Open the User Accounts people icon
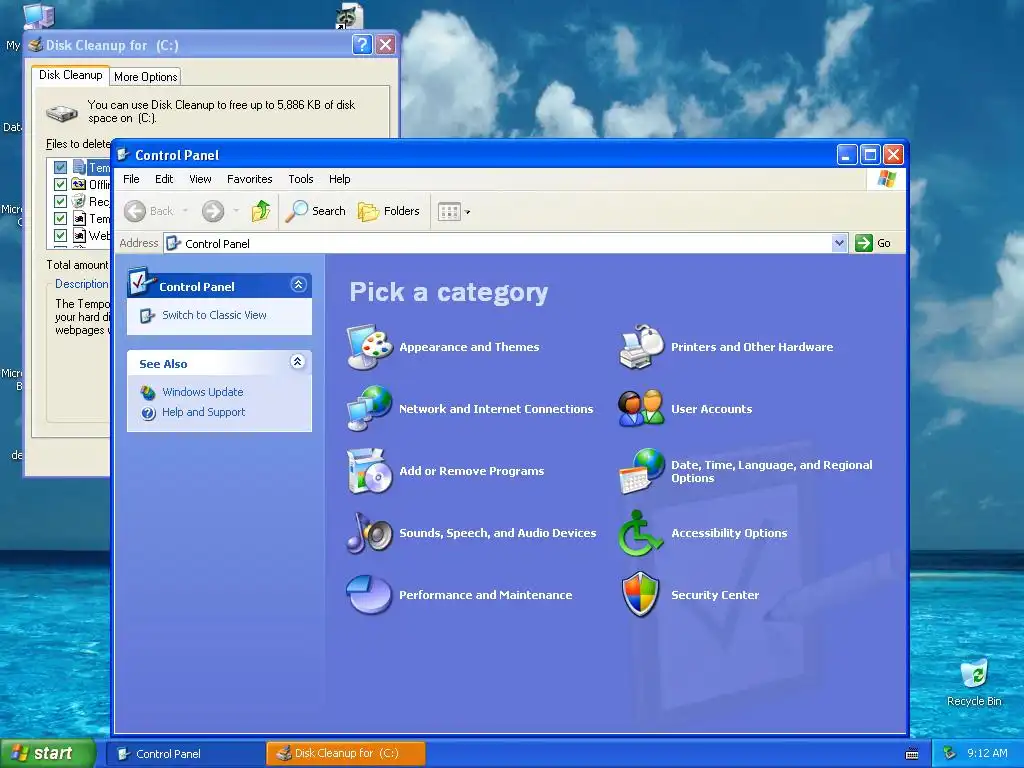 pos(641,409)
